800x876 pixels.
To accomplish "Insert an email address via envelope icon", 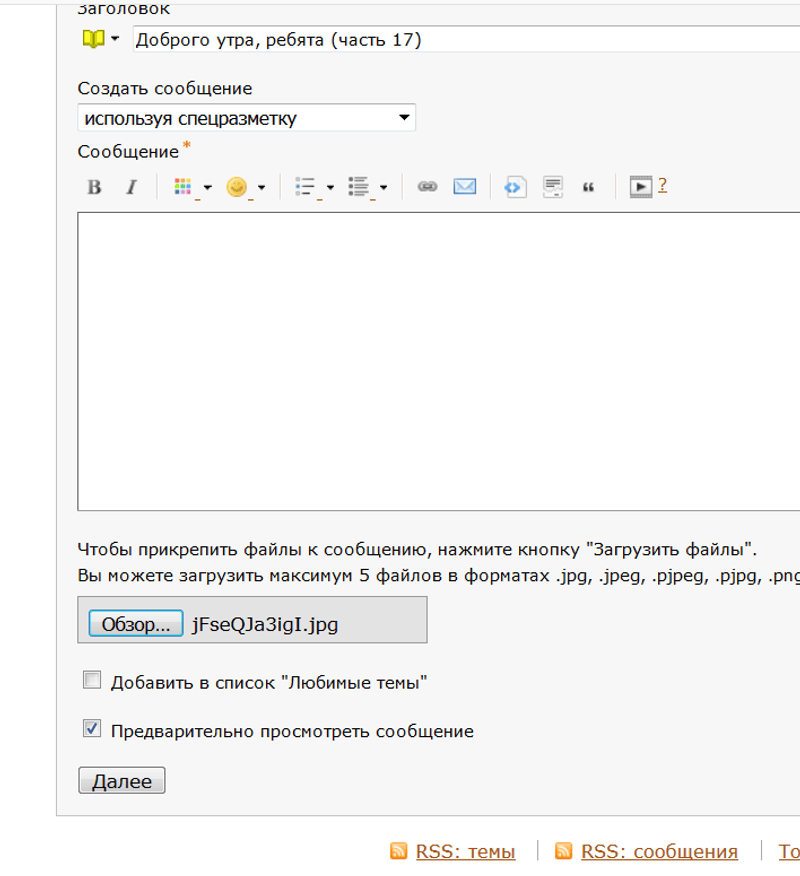I will tap(464, 187).
